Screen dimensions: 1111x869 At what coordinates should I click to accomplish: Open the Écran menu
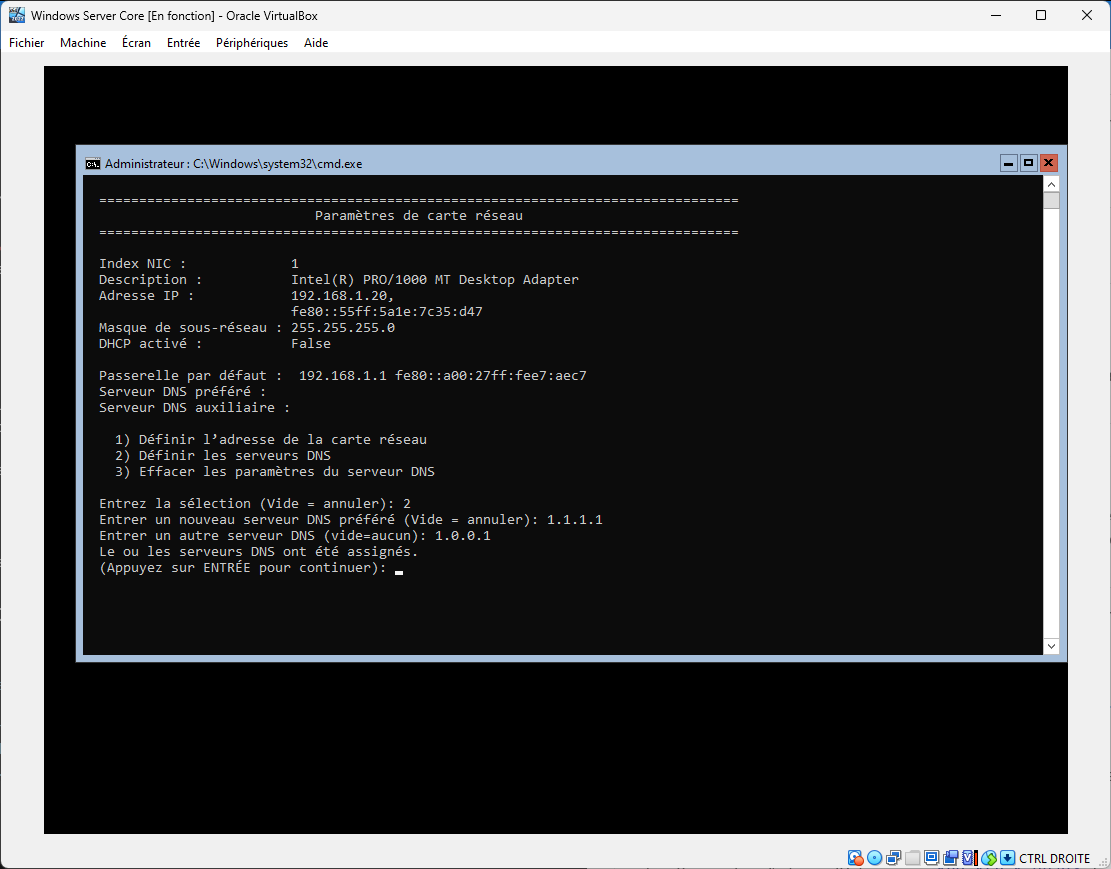136,43
